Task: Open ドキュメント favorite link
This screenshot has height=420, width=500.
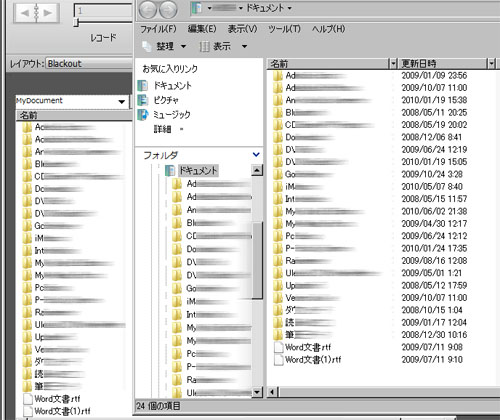Action: click(x=172, y=86)
